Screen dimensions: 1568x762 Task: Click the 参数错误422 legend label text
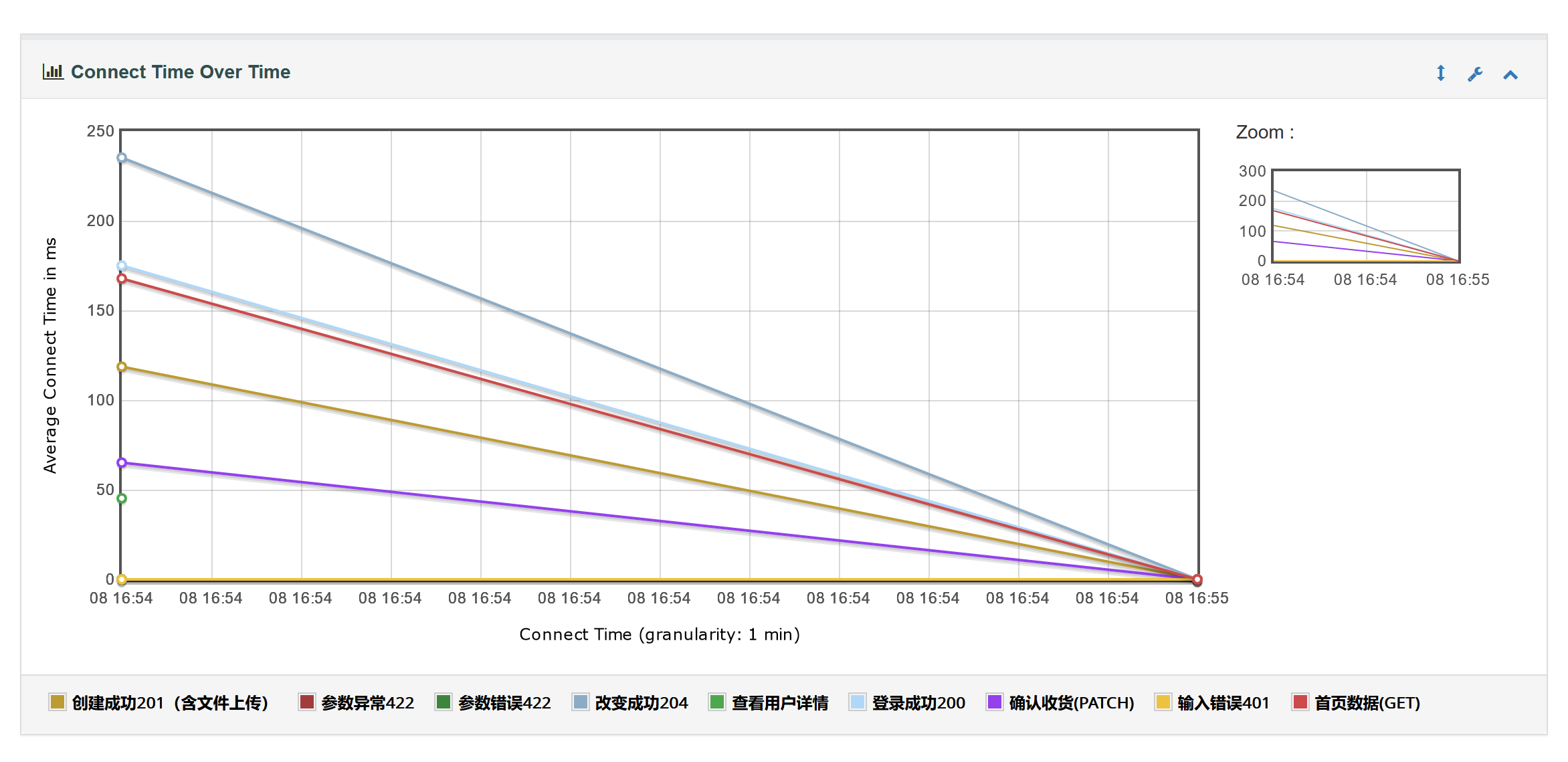[503, 703]
